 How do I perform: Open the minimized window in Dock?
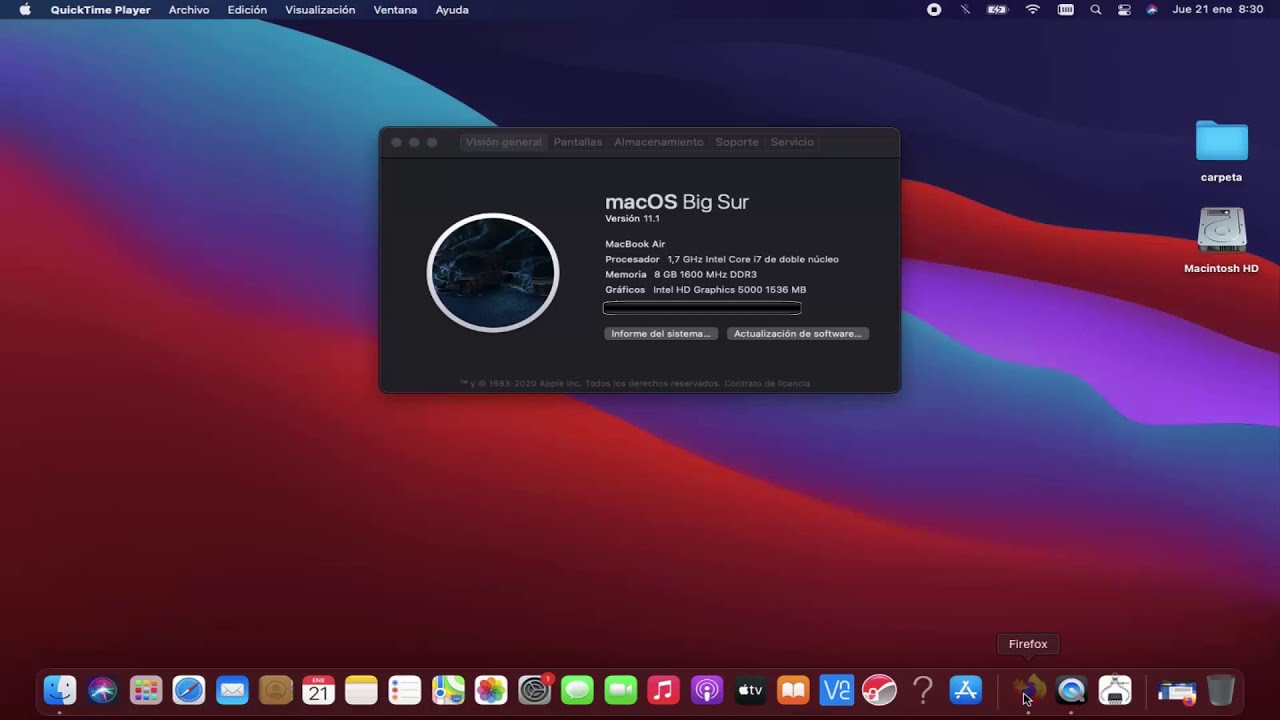pyautogui.click(x=1177, y=690)
